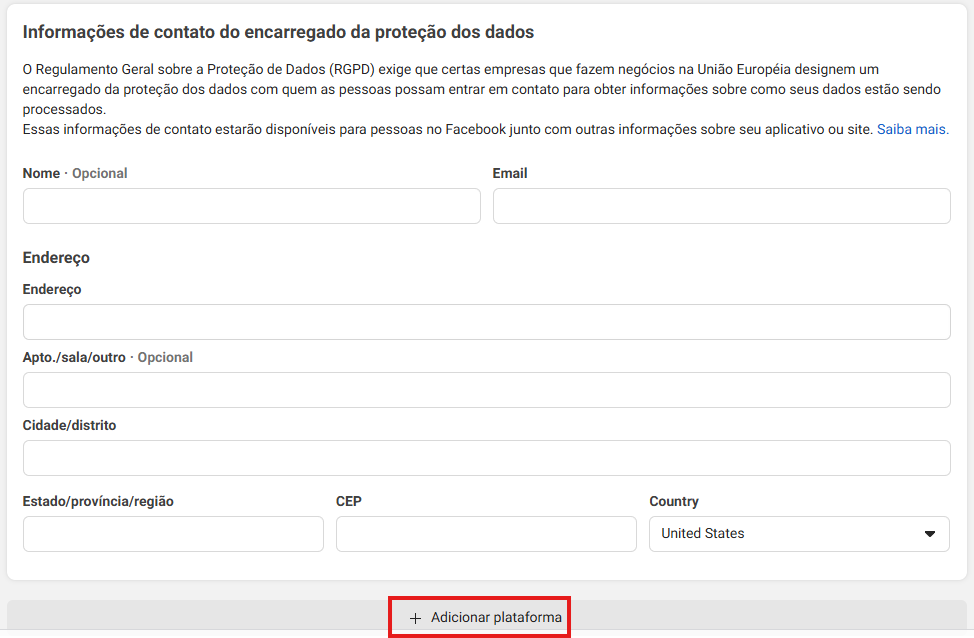The image size is (974, 638).
Task: Click the heading about encarregado da proteção dos dados
Action: click(x=278, y=32)
